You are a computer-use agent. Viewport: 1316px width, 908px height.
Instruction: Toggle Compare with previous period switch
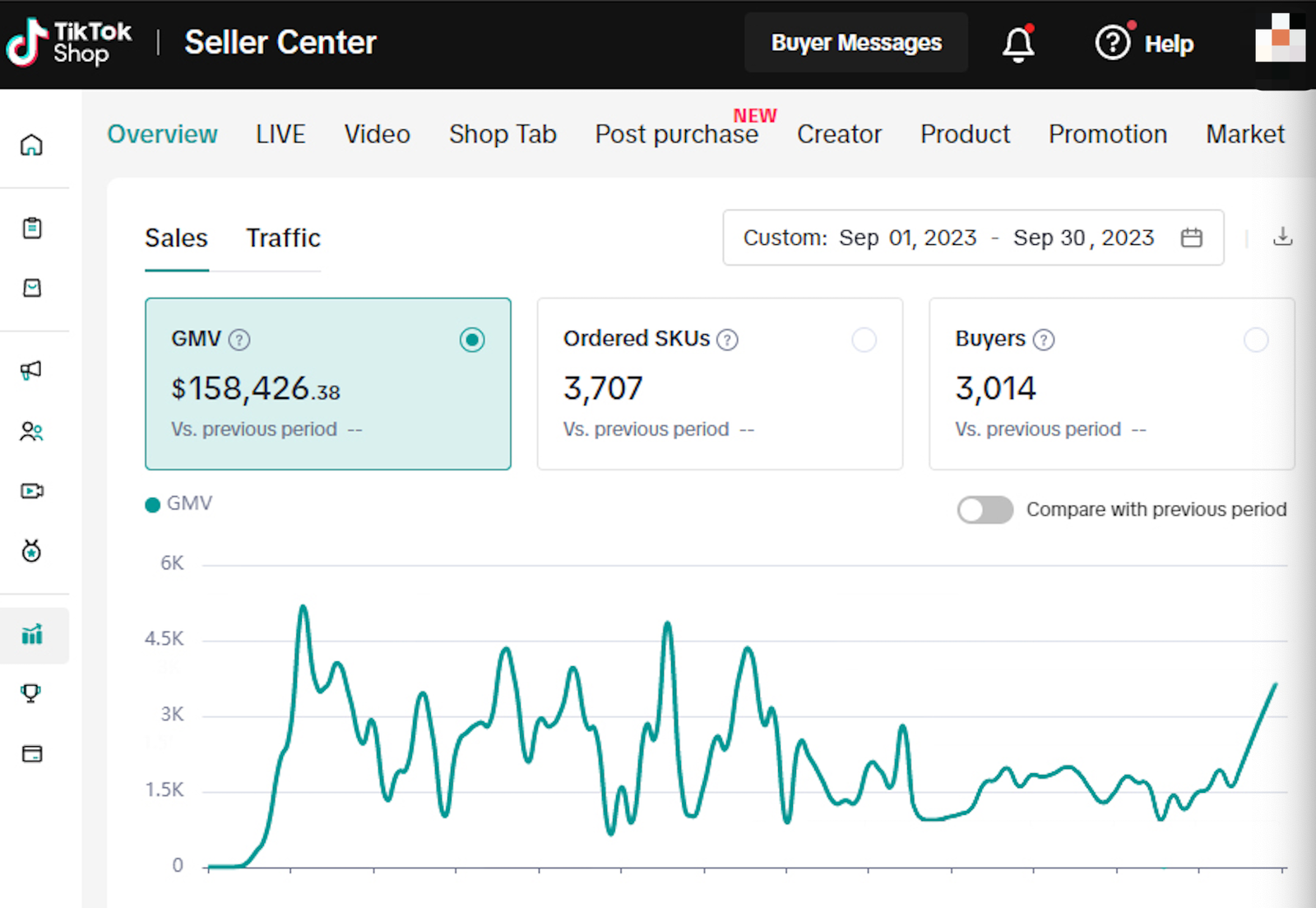tap(985, 509)
